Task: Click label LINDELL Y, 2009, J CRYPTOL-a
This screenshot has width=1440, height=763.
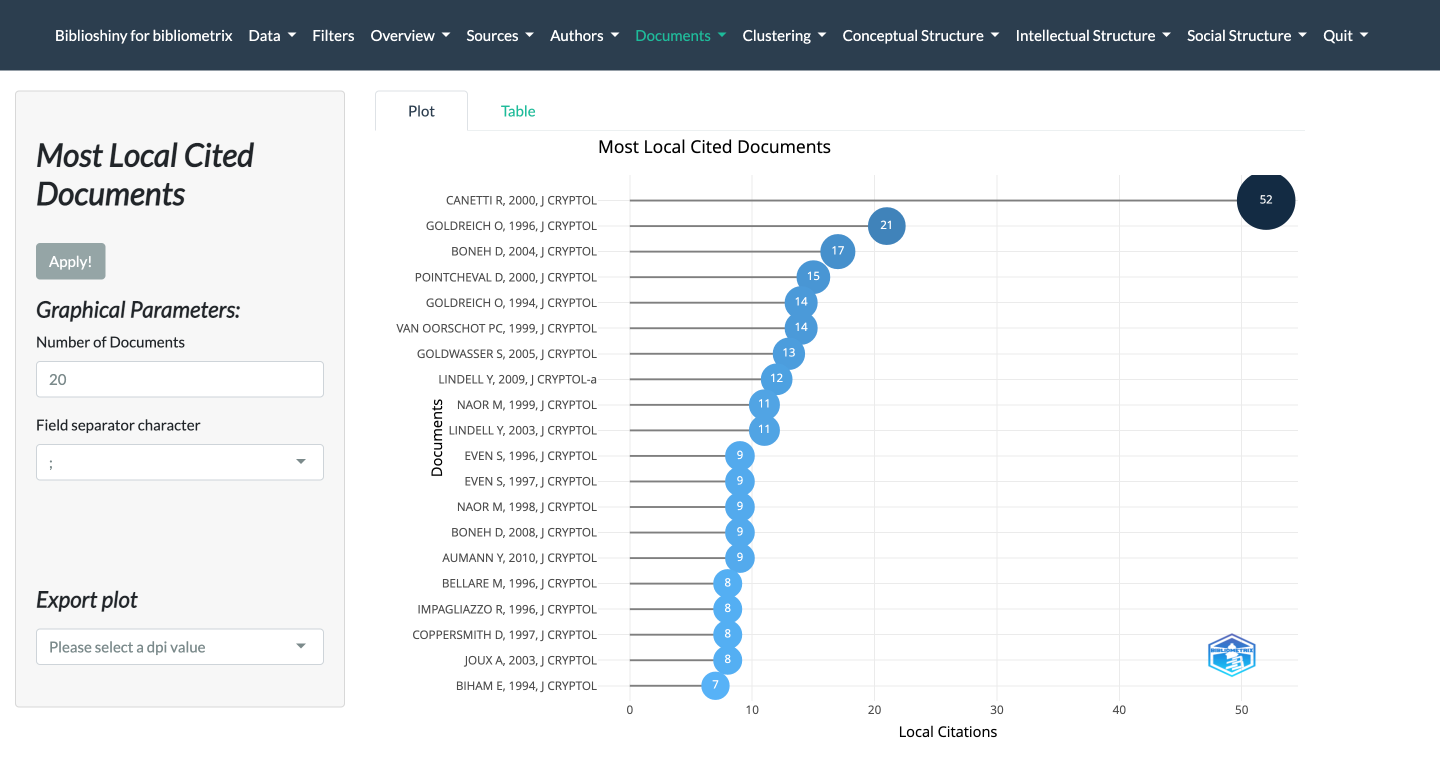Action: 518,379
